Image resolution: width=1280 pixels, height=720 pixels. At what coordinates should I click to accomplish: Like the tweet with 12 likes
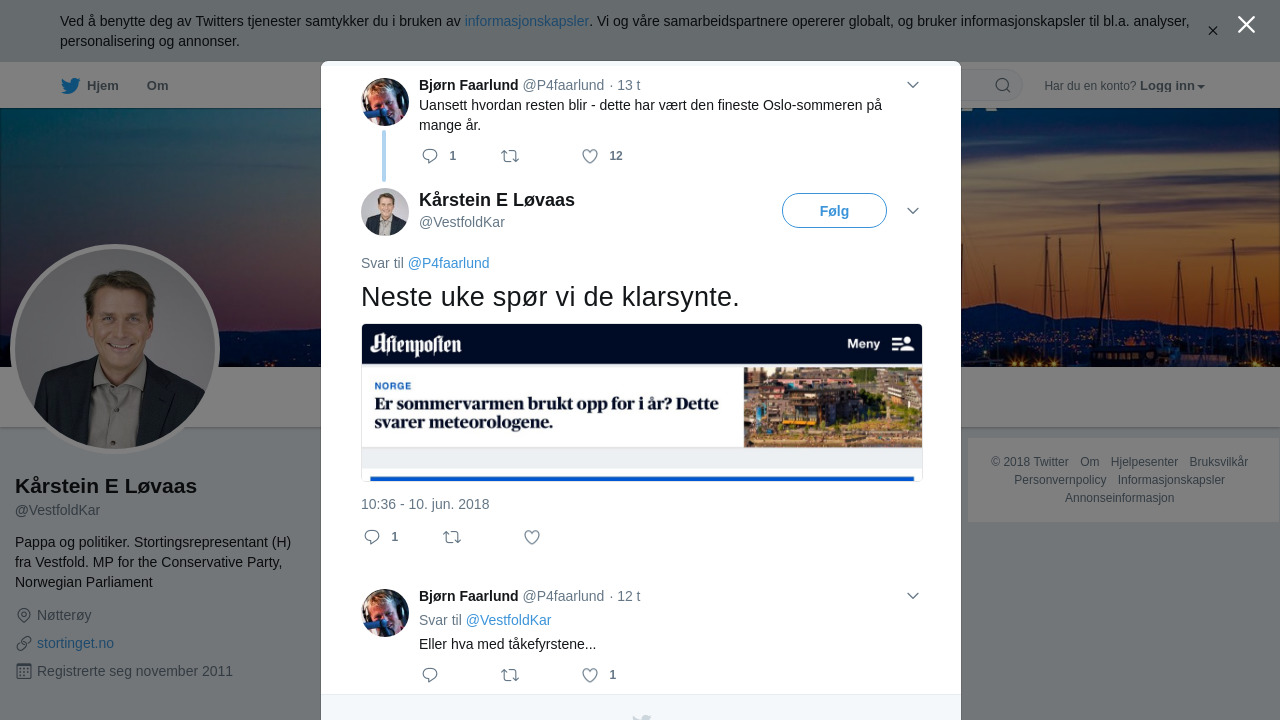(x=590, y=156)
